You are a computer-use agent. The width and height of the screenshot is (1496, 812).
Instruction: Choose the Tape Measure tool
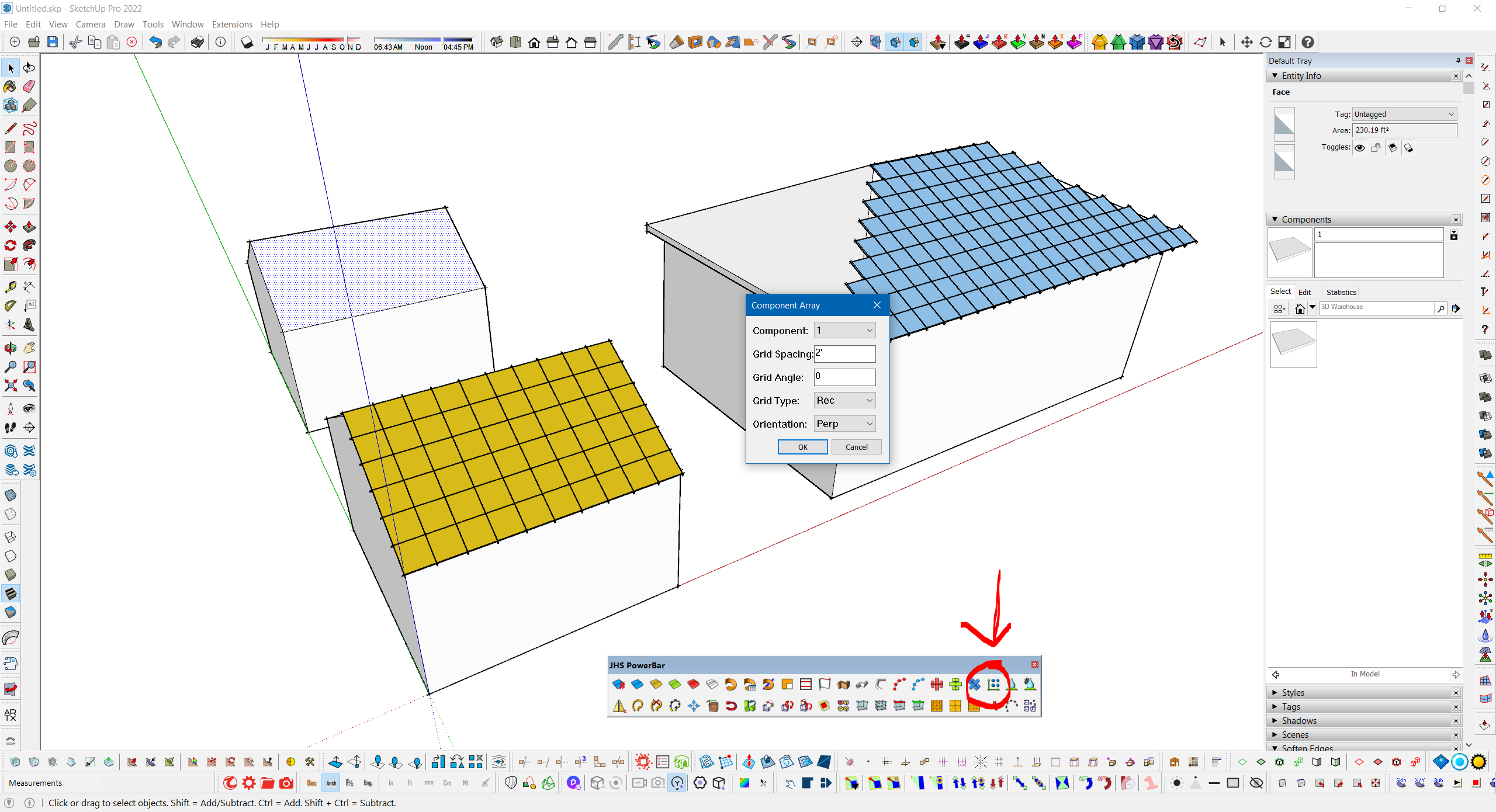click(x=10, y=287)
